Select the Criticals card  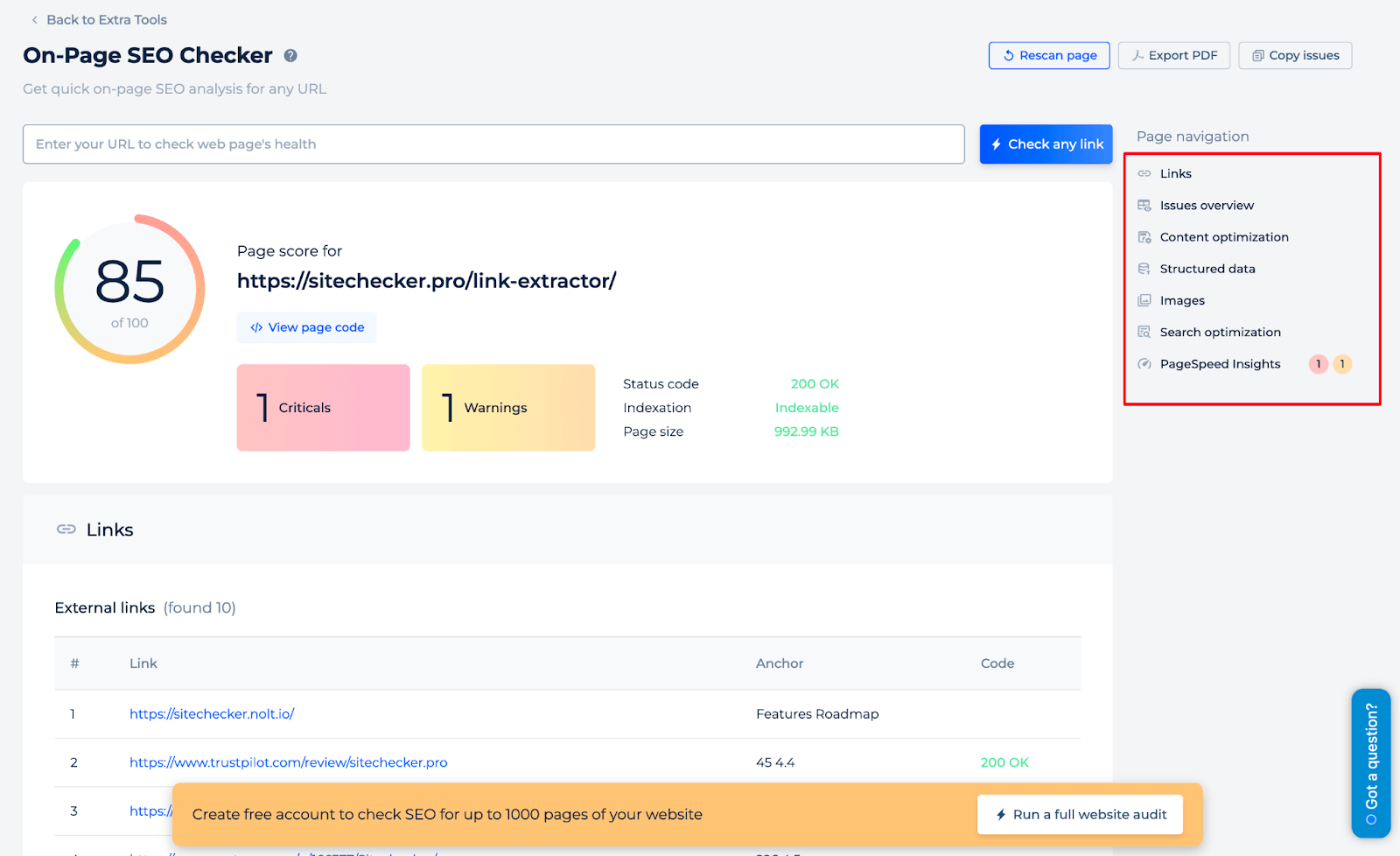323,408
